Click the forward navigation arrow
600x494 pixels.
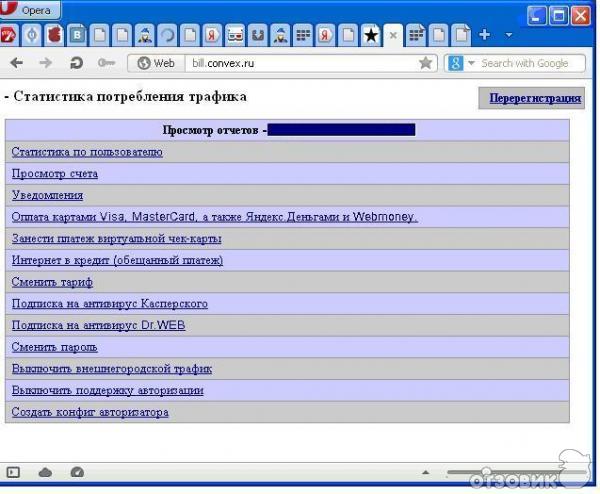pyautogui.click(x=45, y=63)
